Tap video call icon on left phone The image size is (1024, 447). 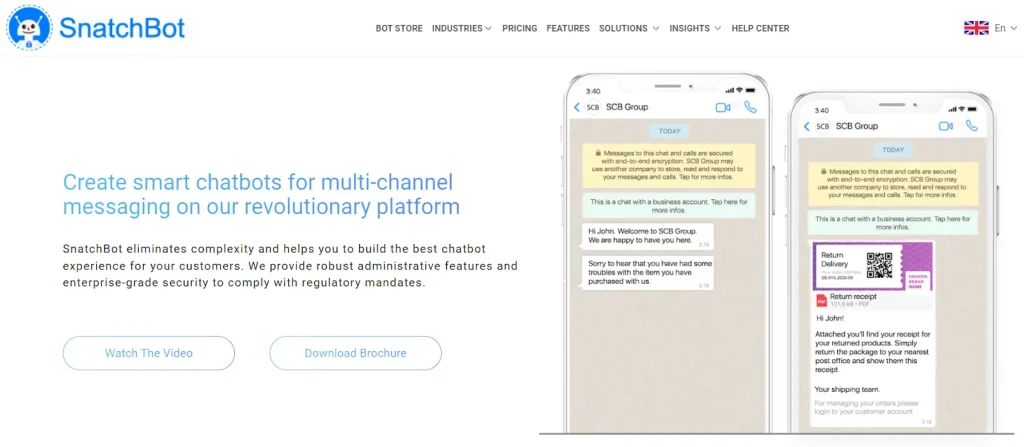(x=723, y=107)
